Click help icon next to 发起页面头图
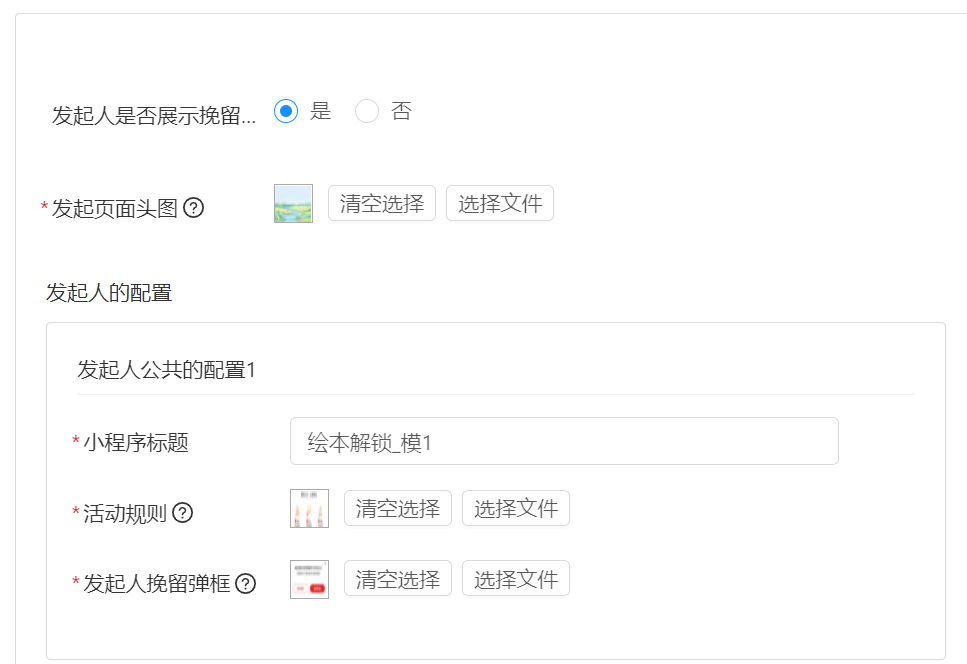This screenshot has width=967, height=664. point(194,208)
